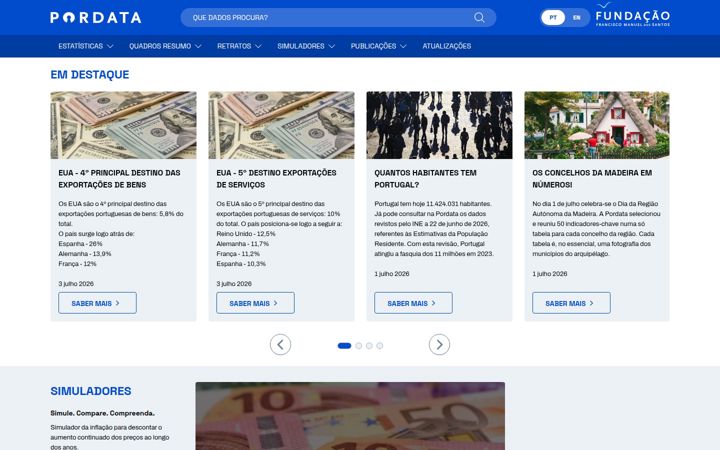720x450 pixels.
Task: Select the fourth carousel page dot
Action: pyautogui.click(x=379, y=346)
